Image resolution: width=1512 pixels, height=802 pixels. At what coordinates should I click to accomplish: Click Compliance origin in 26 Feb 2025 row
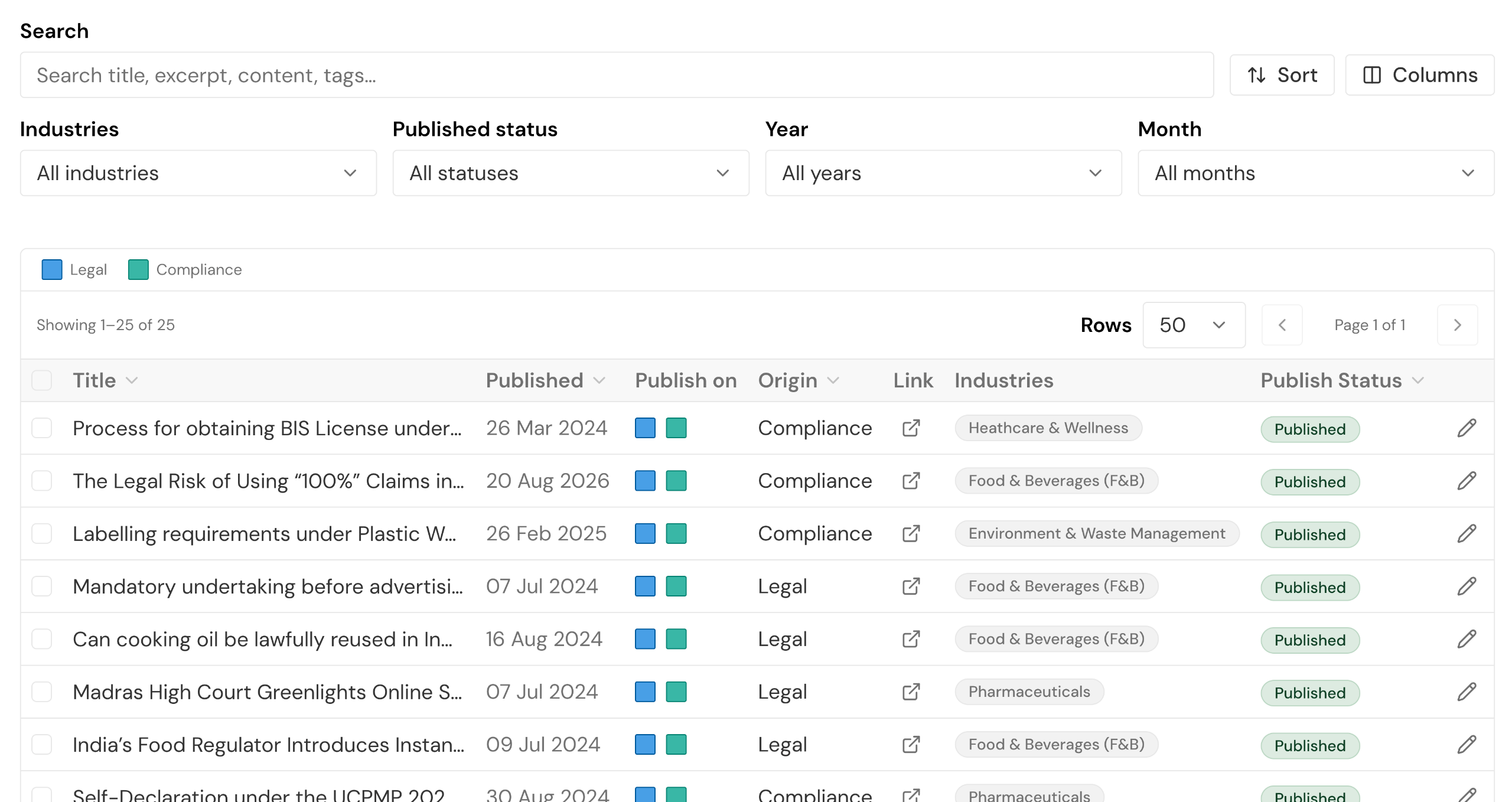[x=815, y=533]
